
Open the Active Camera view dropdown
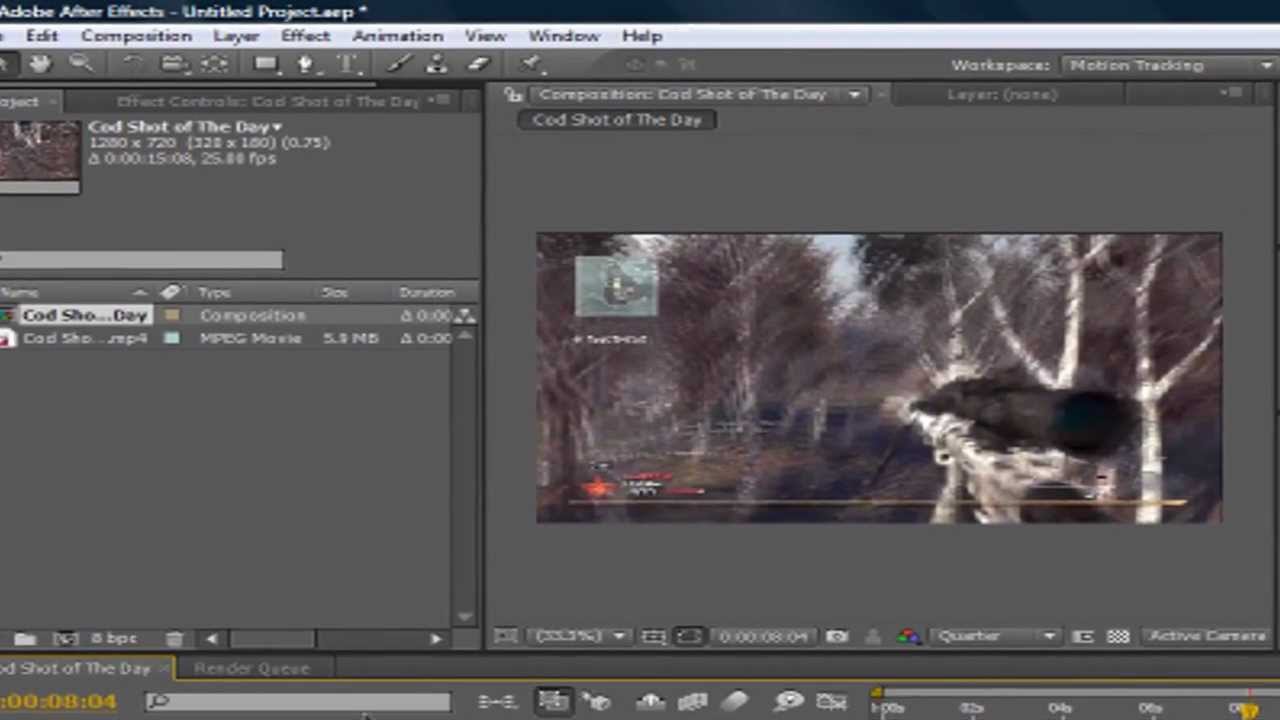[x=1208, y=636]
